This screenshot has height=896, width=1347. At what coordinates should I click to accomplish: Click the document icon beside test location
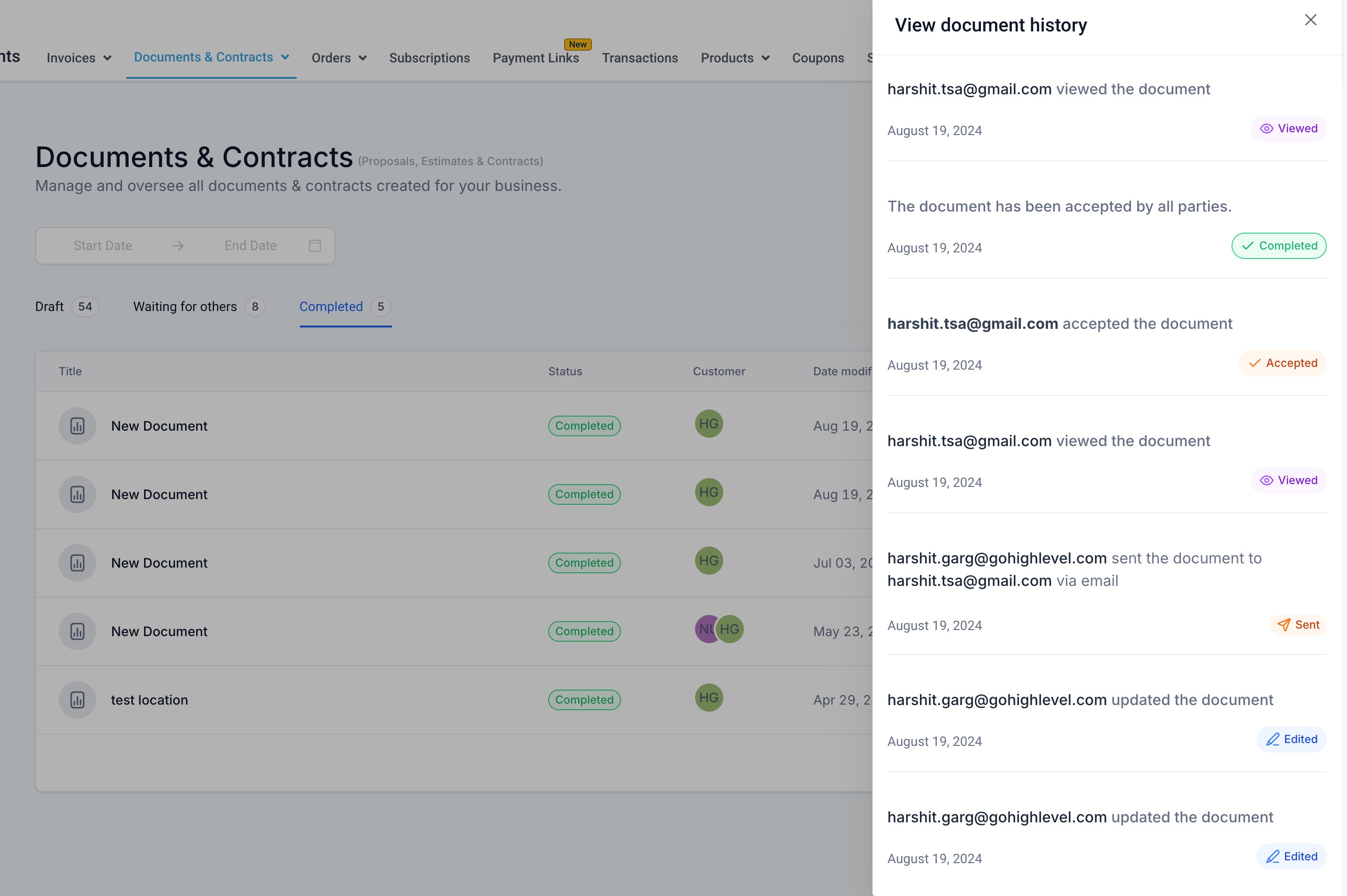pyautogui.click(x=77, y=699)
